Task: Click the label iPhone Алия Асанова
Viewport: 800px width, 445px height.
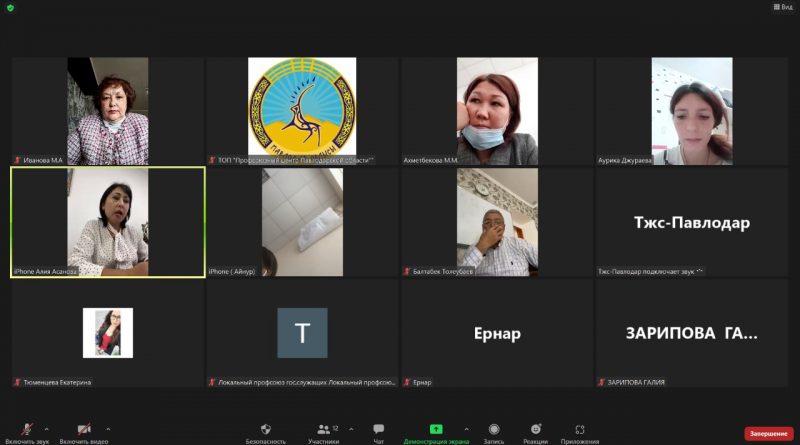Action: (45, 271)
